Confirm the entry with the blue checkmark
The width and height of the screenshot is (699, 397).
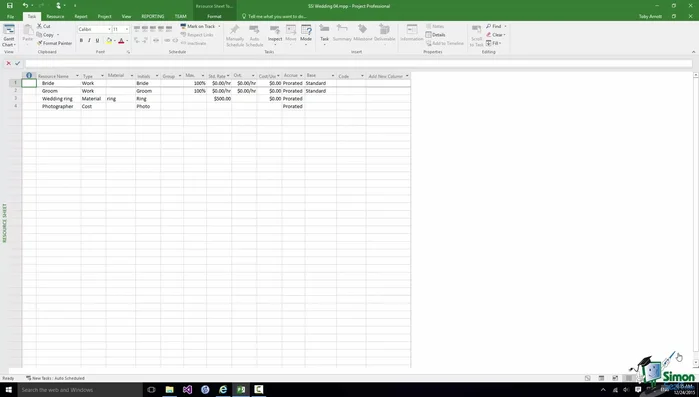(17, 64)
